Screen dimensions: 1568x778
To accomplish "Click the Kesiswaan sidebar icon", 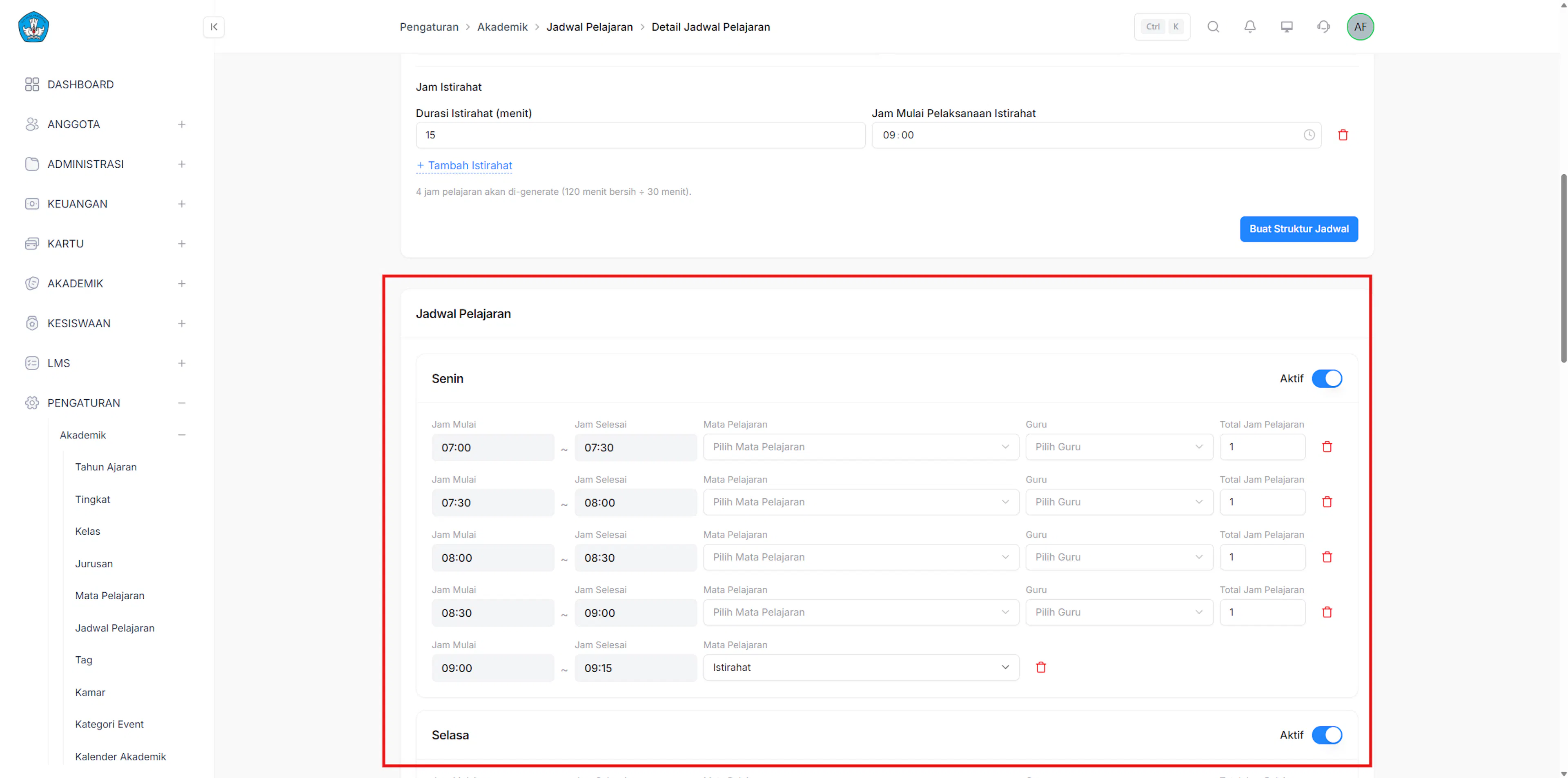I will tap(32, 324).
